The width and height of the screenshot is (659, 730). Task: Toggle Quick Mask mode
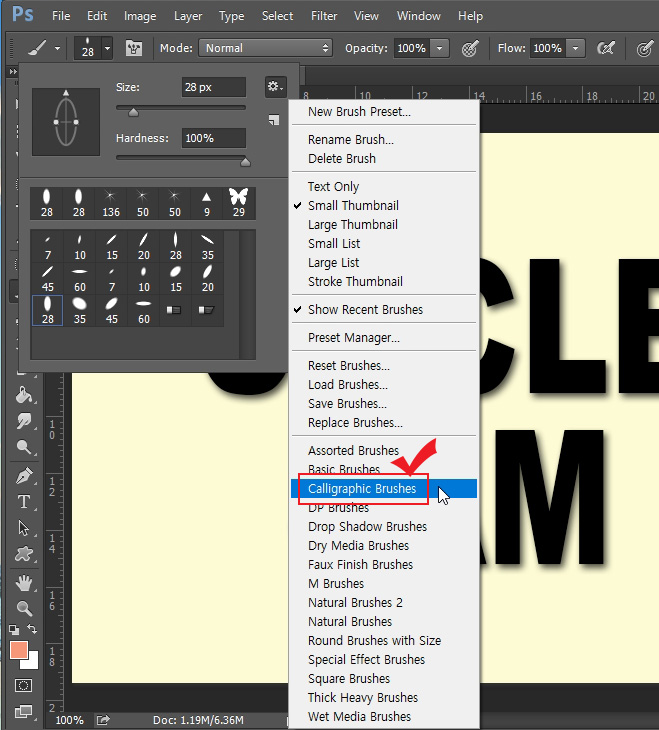click(x=23, y=685)
